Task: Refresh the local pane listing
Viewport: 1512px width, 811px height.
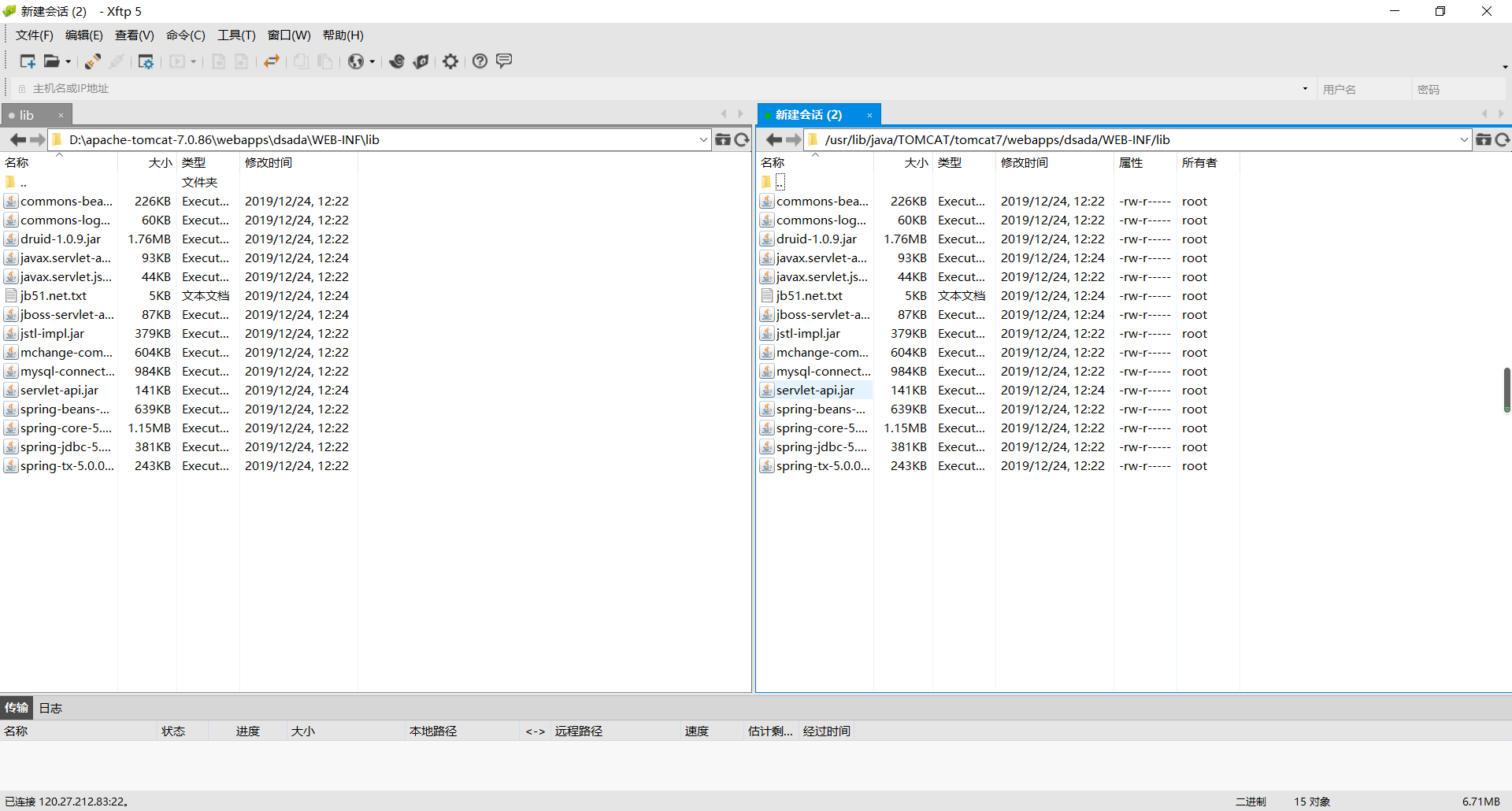Action: point(742,139)
